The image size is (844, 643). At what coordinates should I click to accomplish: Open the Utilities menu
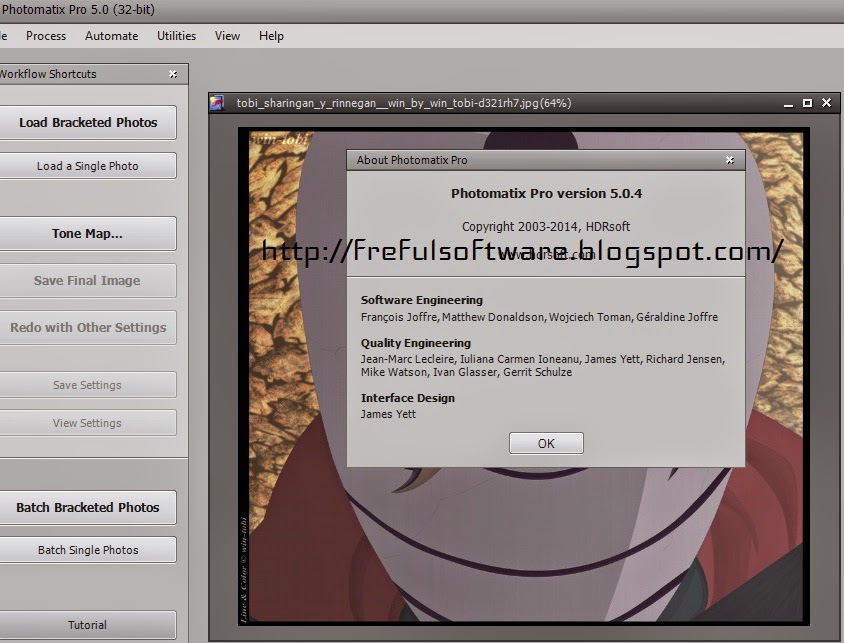pos(177,36)
